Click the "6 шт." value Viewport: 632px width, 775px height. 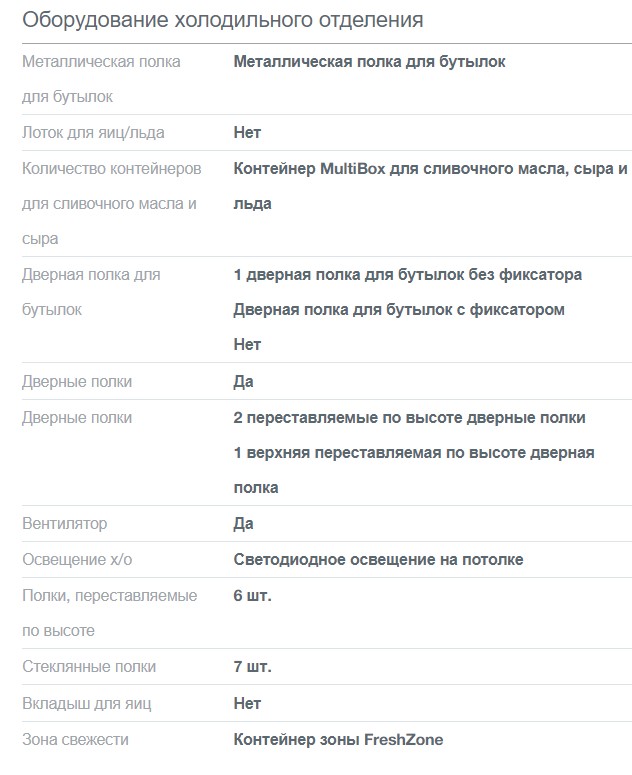point(252,595)
